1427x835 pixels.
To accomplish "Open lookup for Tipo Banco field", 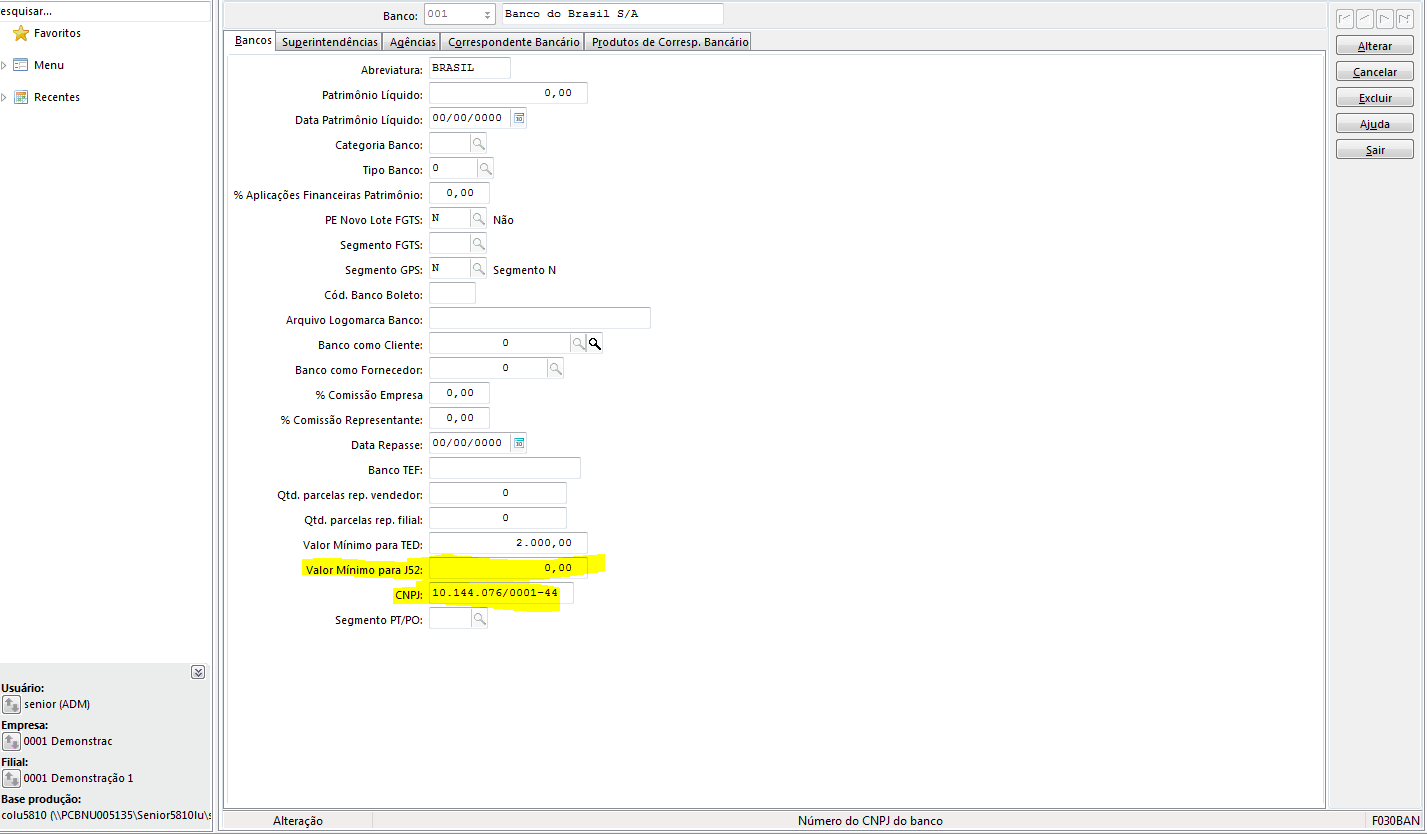I will 485,168.
